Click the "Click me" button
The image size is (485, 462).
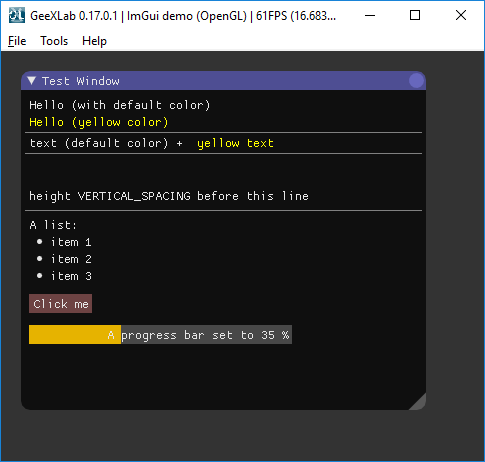click(60, 304)
